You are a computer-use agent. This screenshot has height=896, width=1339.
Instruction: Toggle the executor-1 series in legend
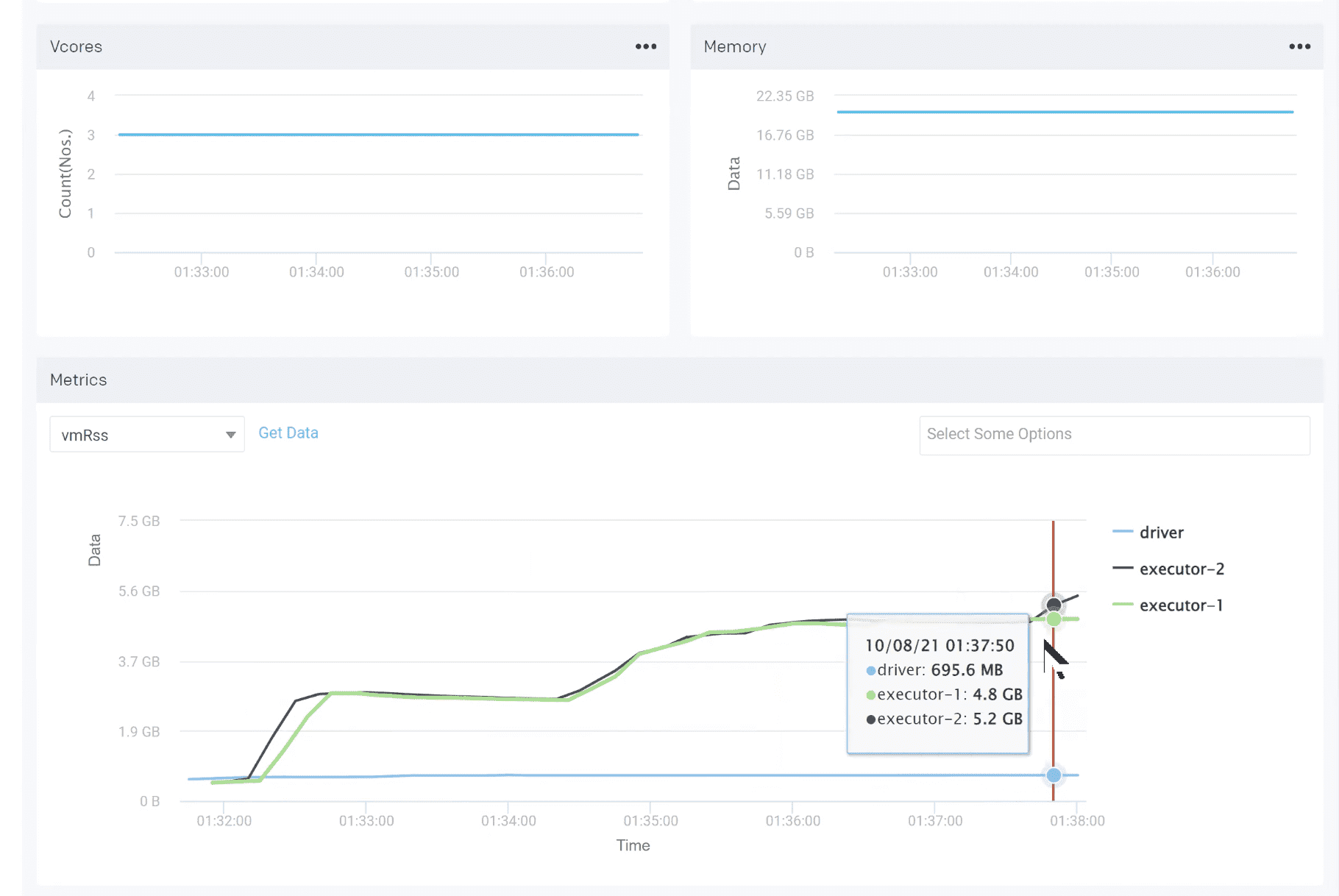click(1180, 605)
